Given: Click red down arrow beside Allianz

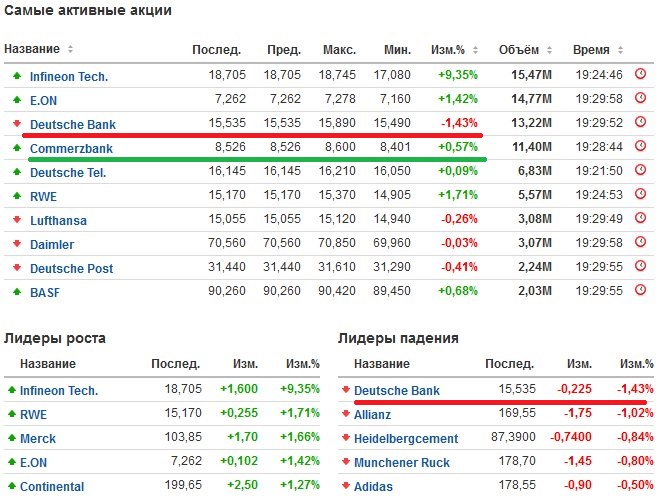Looking at the screenshot, I should [346, 414].
